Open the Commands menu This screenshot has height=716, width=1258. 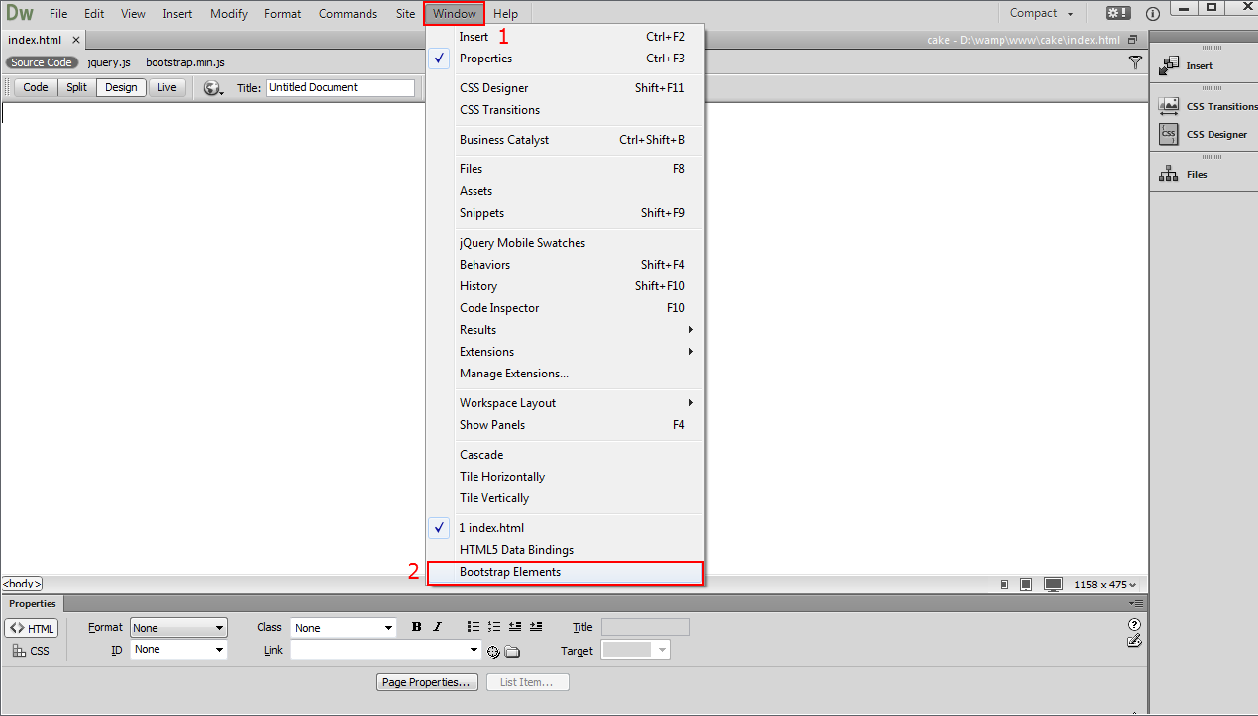(x=348, y=14)
